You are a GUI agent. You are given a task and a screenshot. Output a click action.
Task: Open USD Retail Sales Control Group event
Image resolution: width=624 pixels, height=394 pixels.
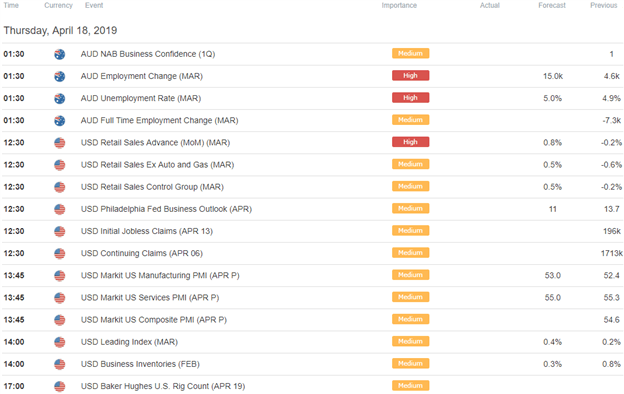click(152, 187)
